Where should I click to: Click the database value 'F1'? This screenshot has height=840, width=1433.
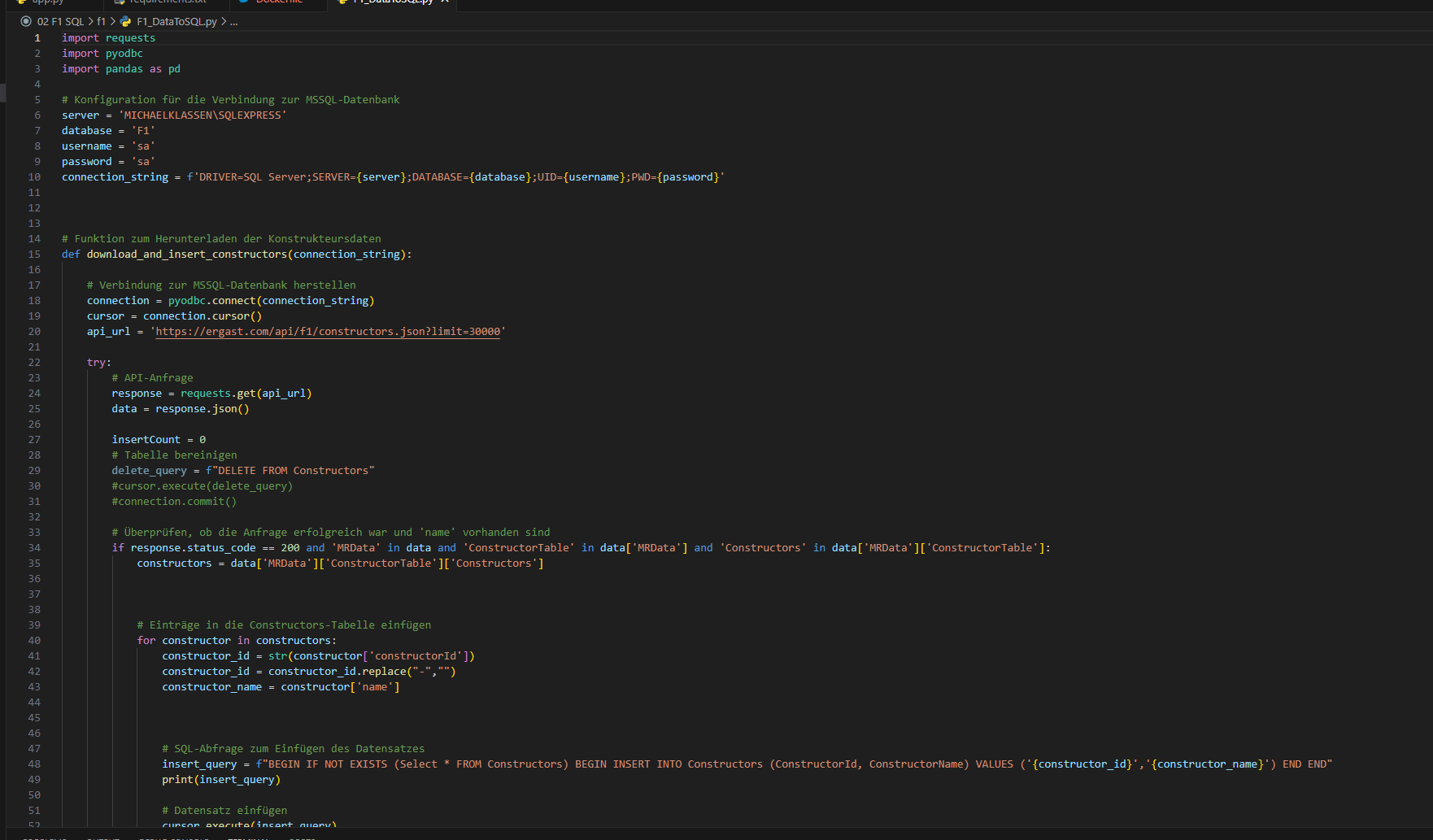[x=143, y=131]
